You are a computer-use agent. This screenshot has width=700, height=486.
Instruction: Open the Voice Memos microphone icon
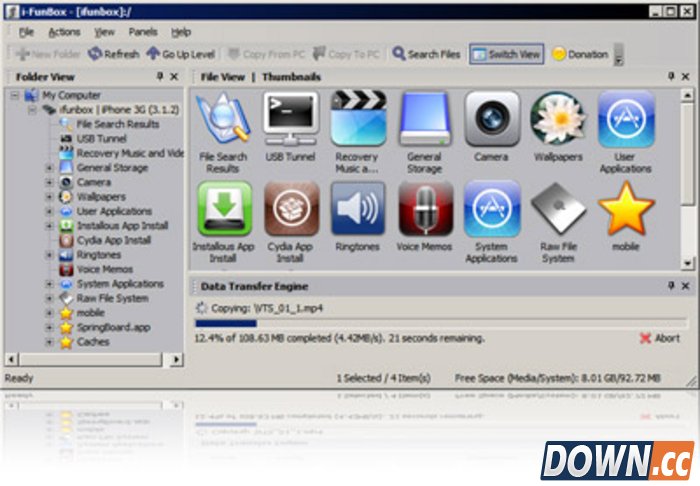(x=425, y=208)
